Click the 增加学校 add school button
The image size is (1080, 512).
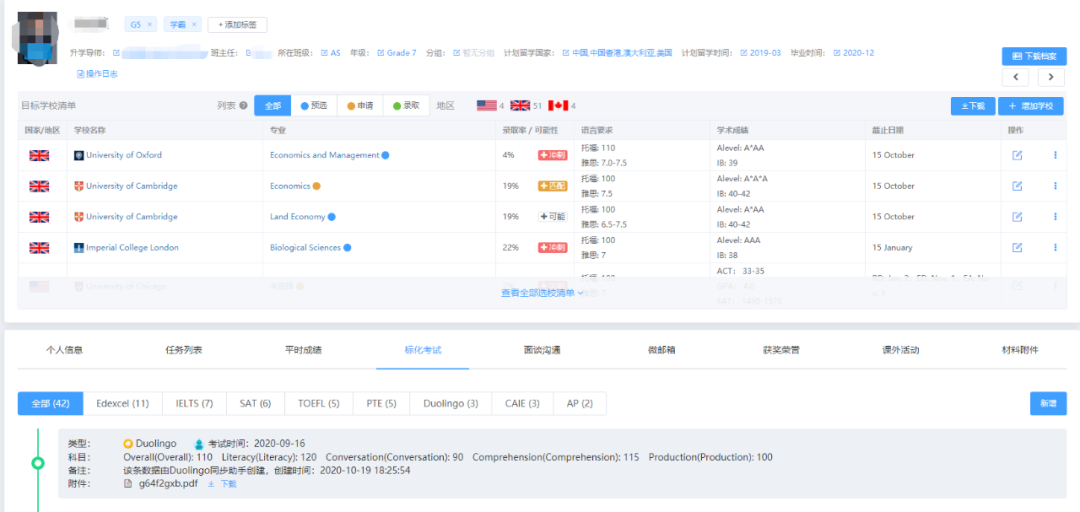pyautogui.click(x=1031, y=106)
